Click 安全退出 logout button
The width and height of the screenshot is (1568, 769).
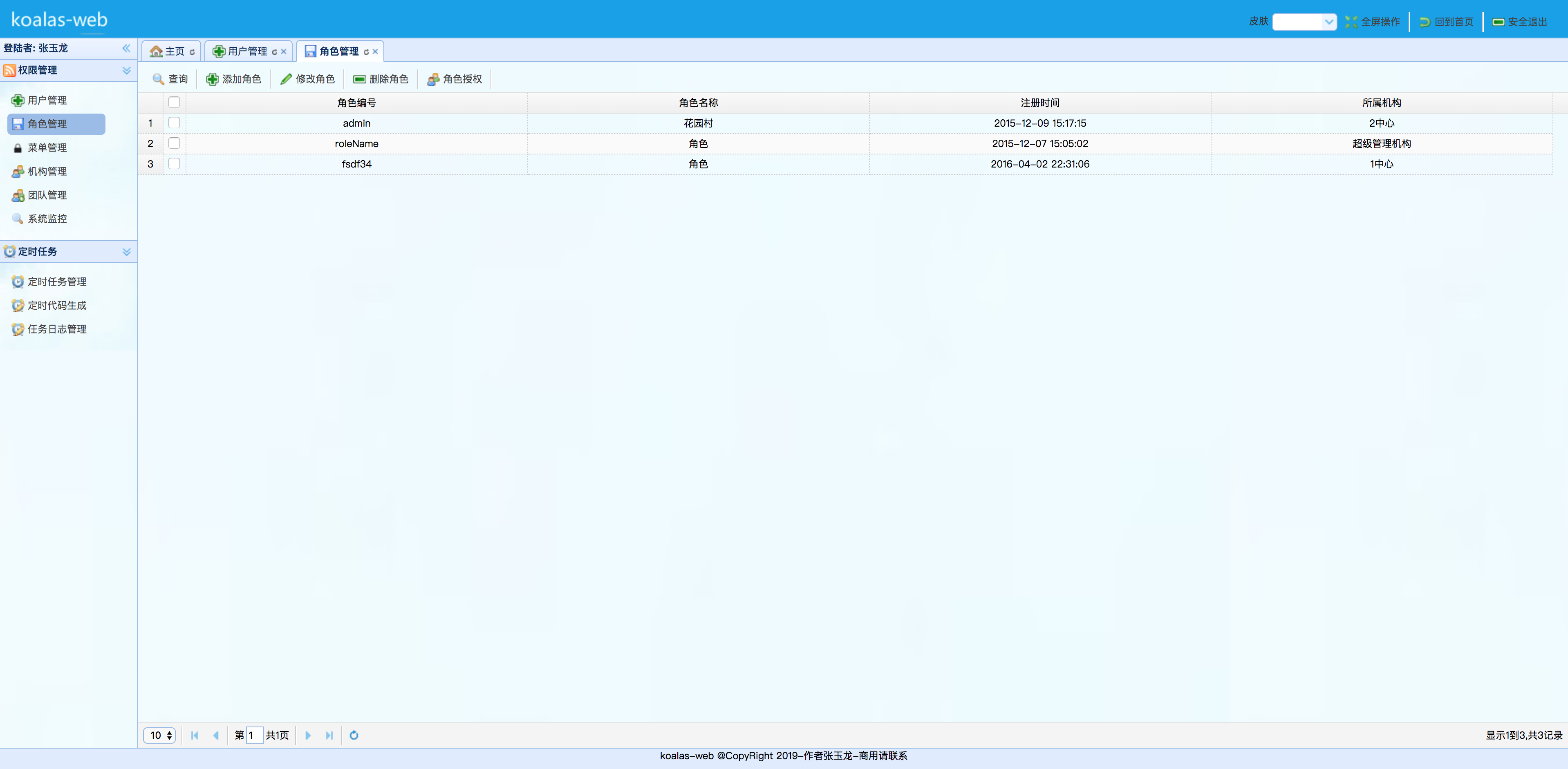pyautogui.click(x=1520, y=22)
